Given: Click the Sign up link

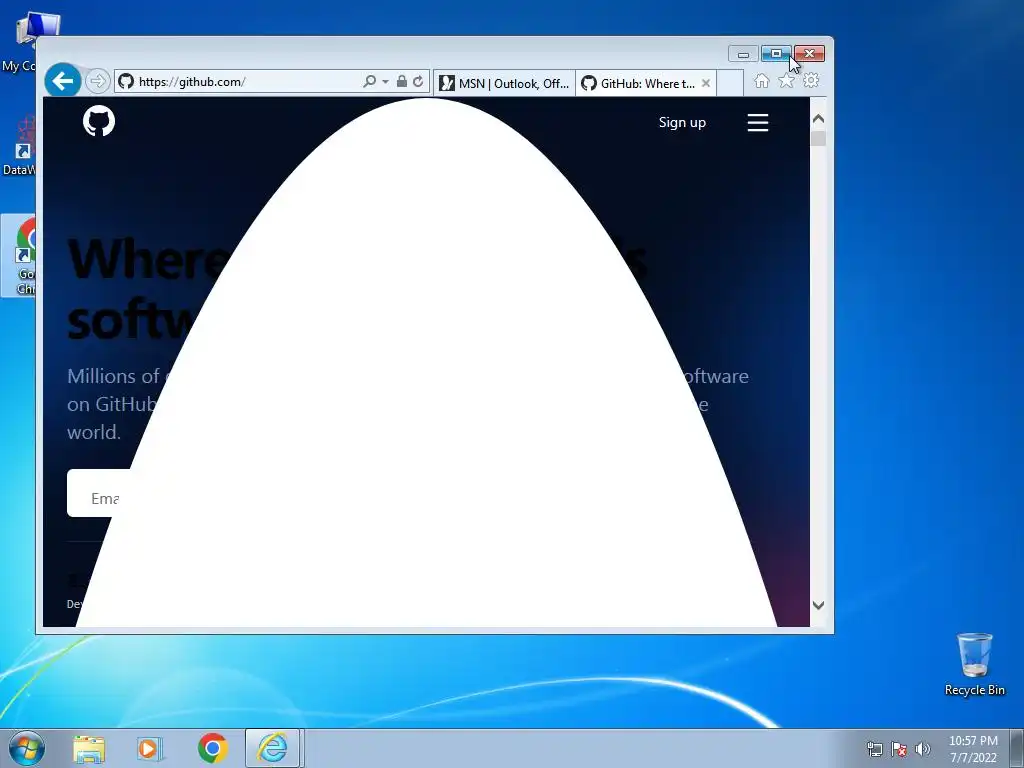Looking at the screenshot, I should (x=682, y=122).
